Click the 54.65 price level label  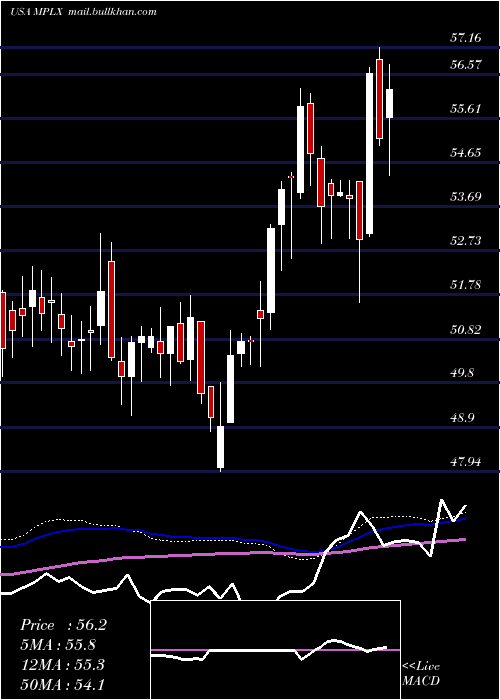tap(465, 153)
